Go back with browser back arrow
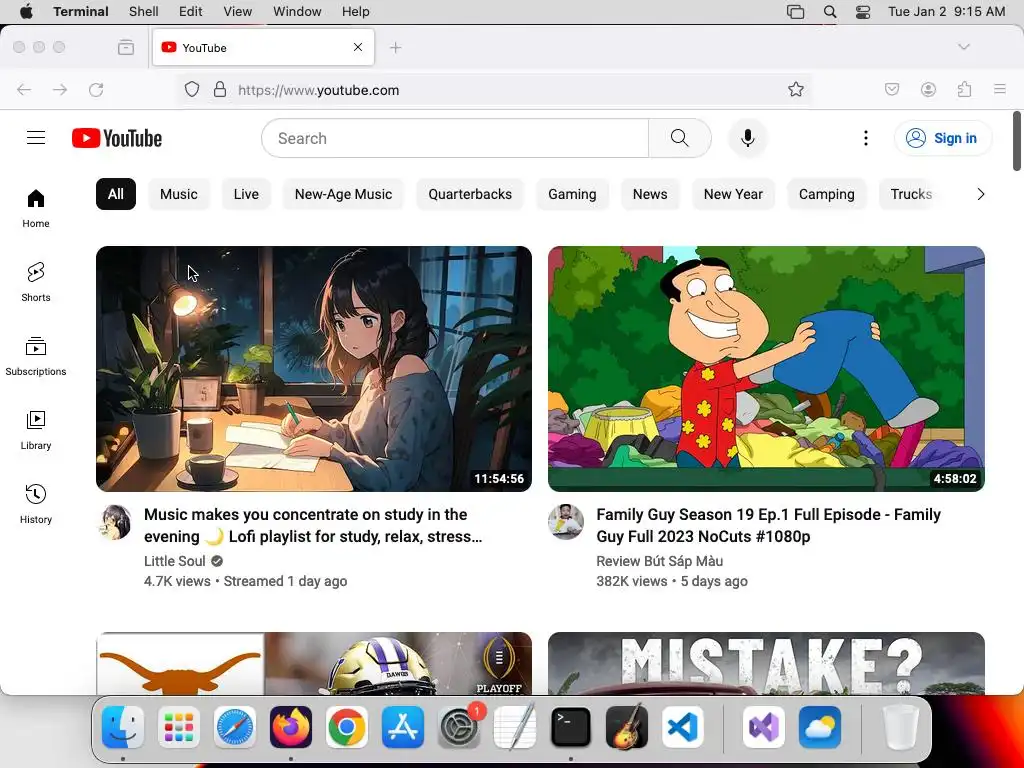This screenshot has height=768, width=1024. [x=24, y=90]
